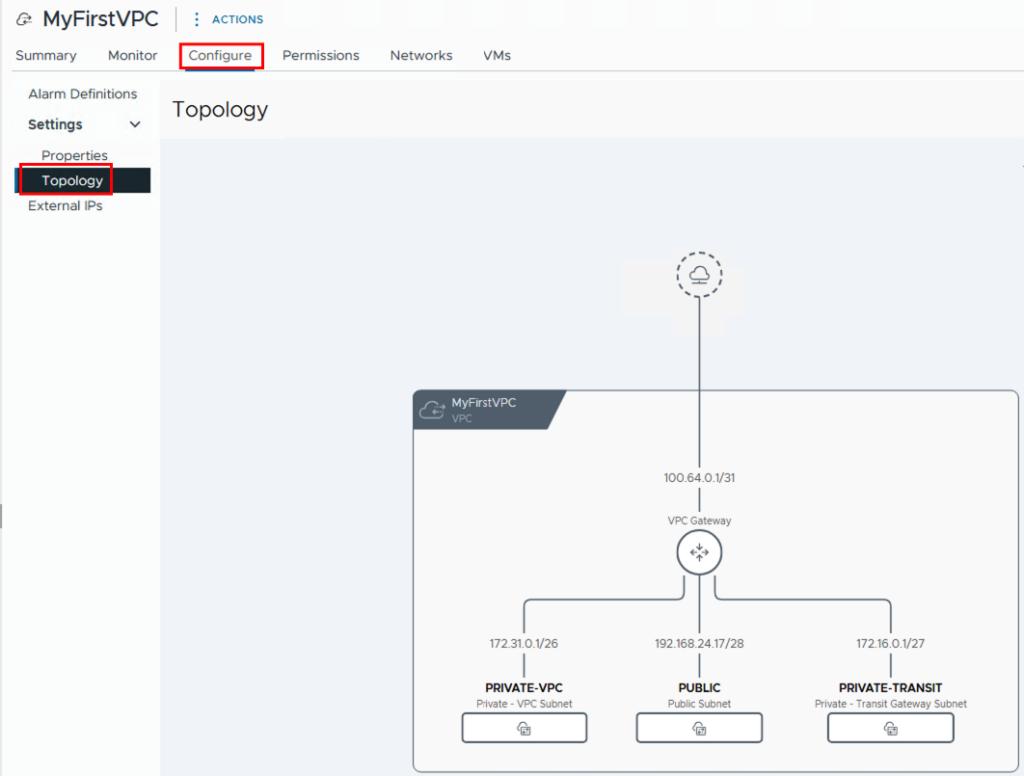Screen dimensions: 1024x776
Task: Collapse the Settings section chevron
Action: coord(135,125)
